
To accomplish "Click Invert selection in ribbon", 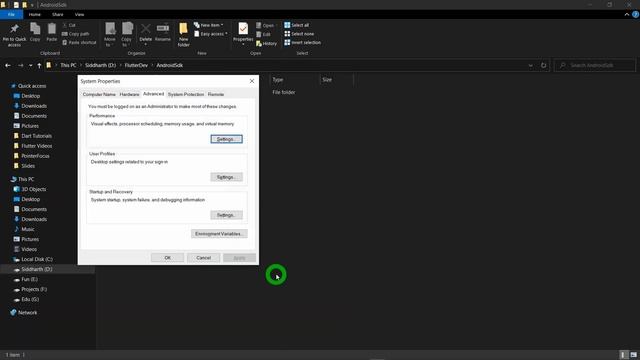I will pos(302,42).
